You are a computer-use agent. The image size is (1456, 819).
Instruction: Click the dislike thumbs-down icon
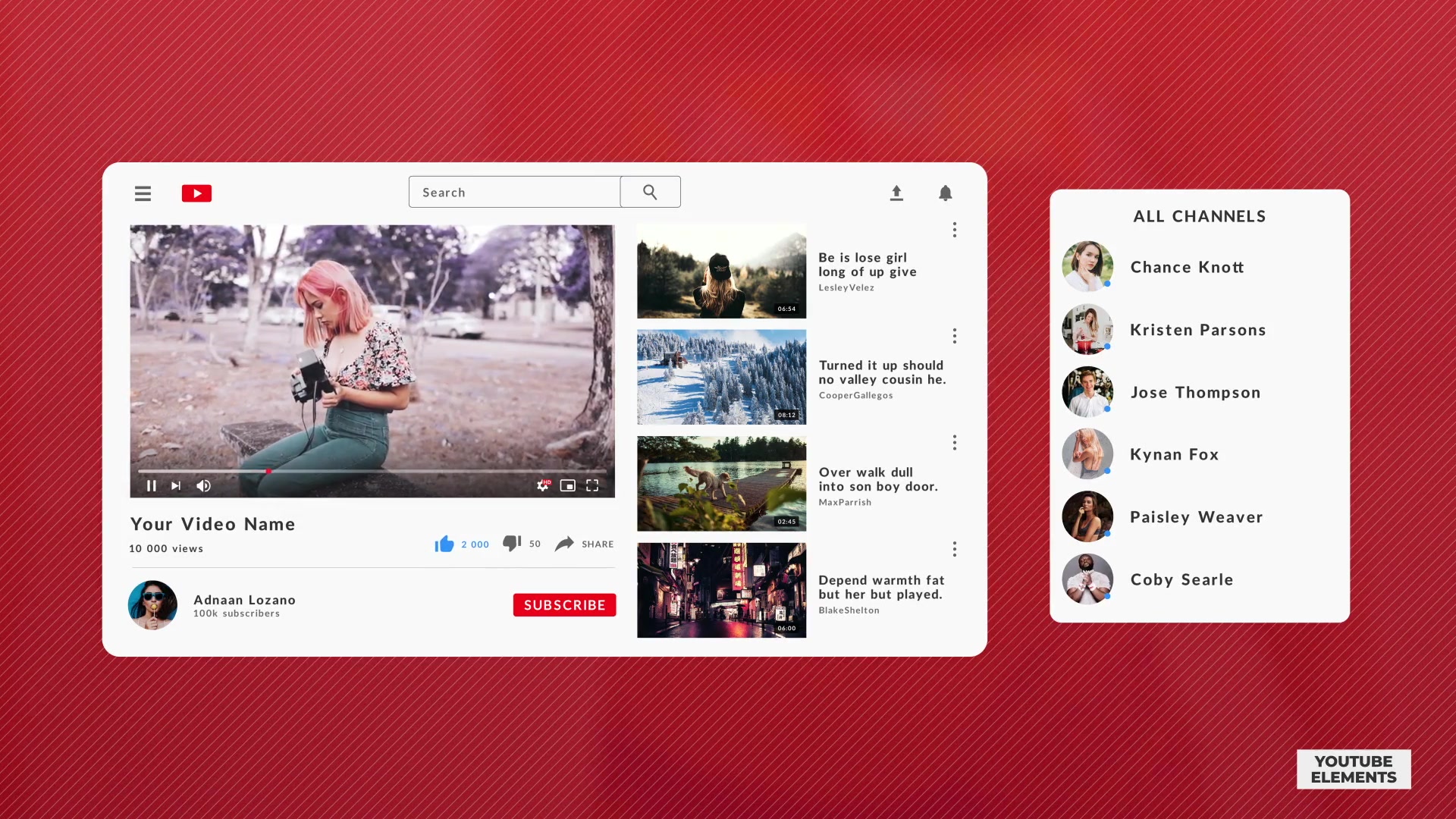tap(511, 543)
